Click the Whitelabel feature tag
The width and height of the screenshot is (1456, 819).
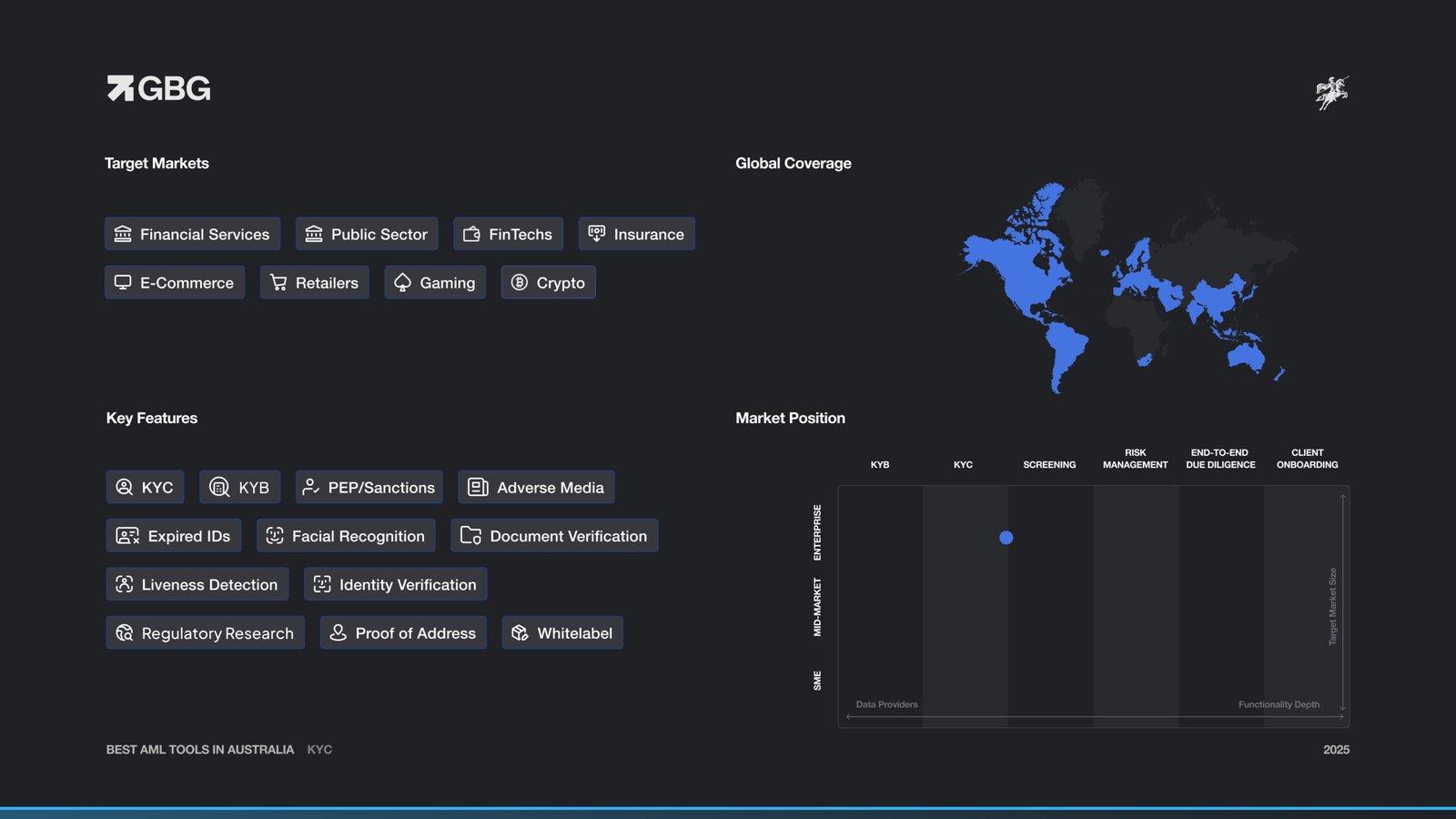(562, 632)
